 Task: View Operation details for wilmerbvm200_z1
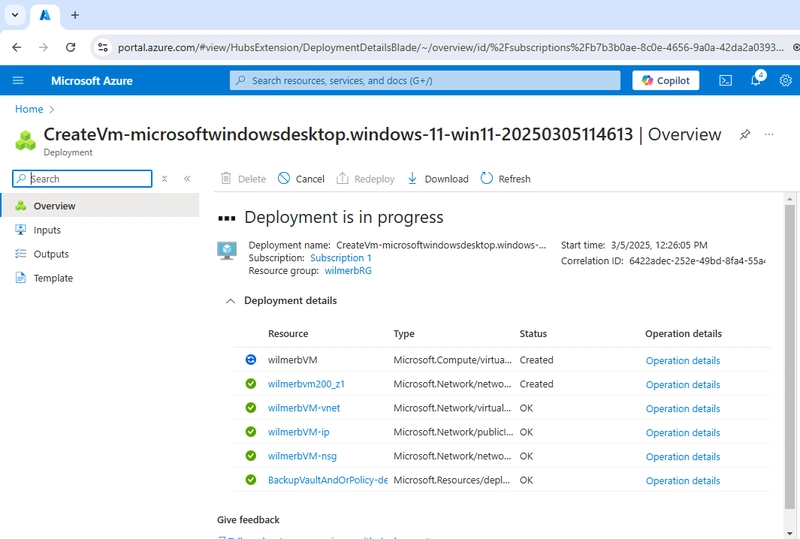[x=683, y=384]
